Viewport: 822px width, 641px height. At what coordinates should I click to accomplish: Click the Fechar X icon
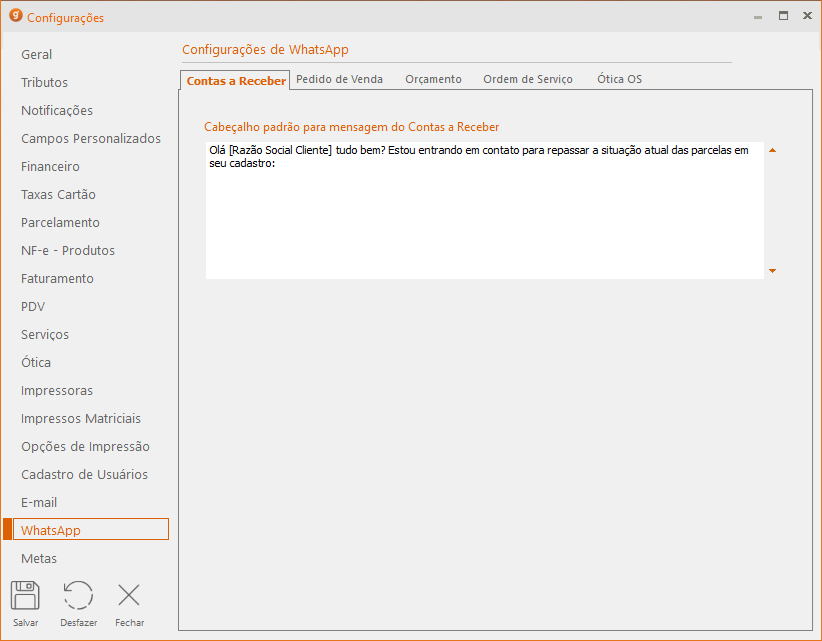coord(129,595)
